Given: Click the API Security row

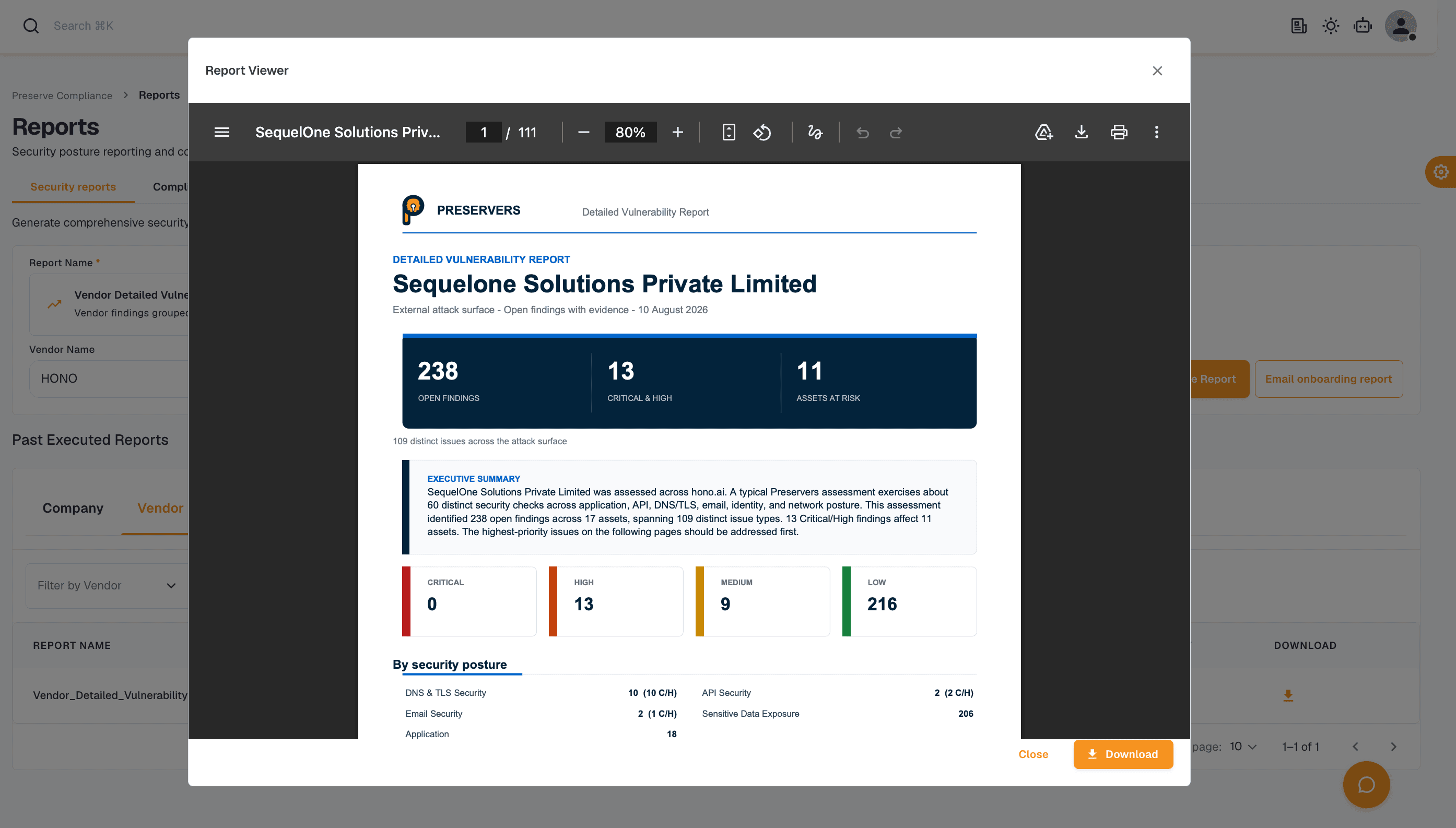Looking at the screenshot, I should [837, 693].
